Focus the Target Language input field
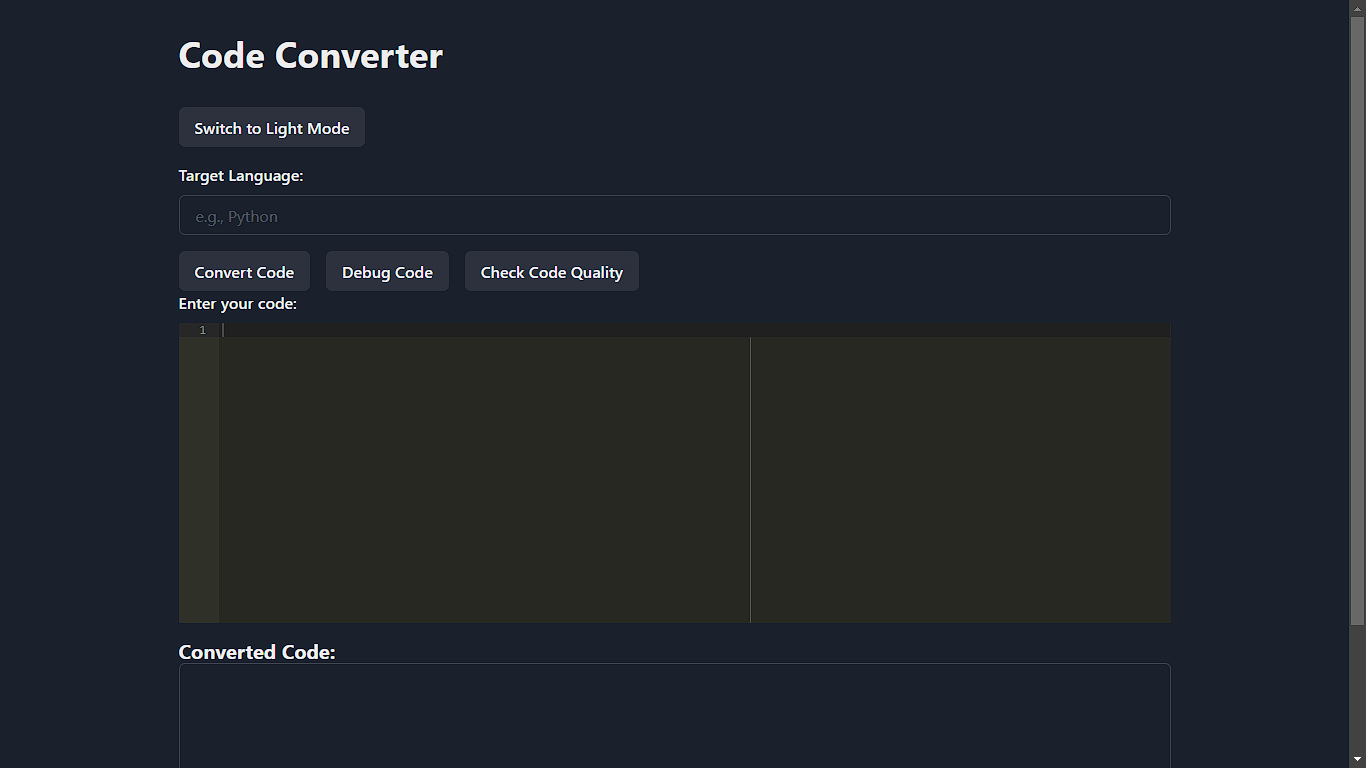This screenshot has height=768, width=1366. coord(674,215)
